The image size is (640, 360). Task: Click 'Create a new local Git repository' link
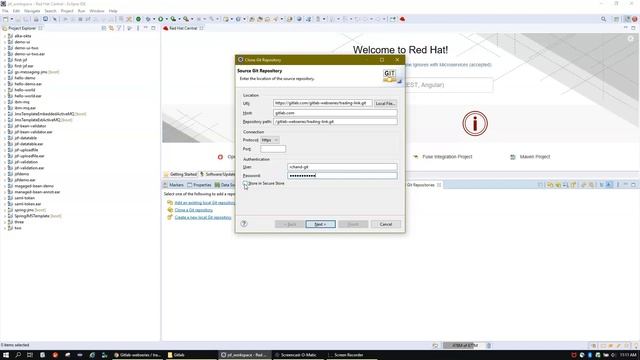pos(203,217)
